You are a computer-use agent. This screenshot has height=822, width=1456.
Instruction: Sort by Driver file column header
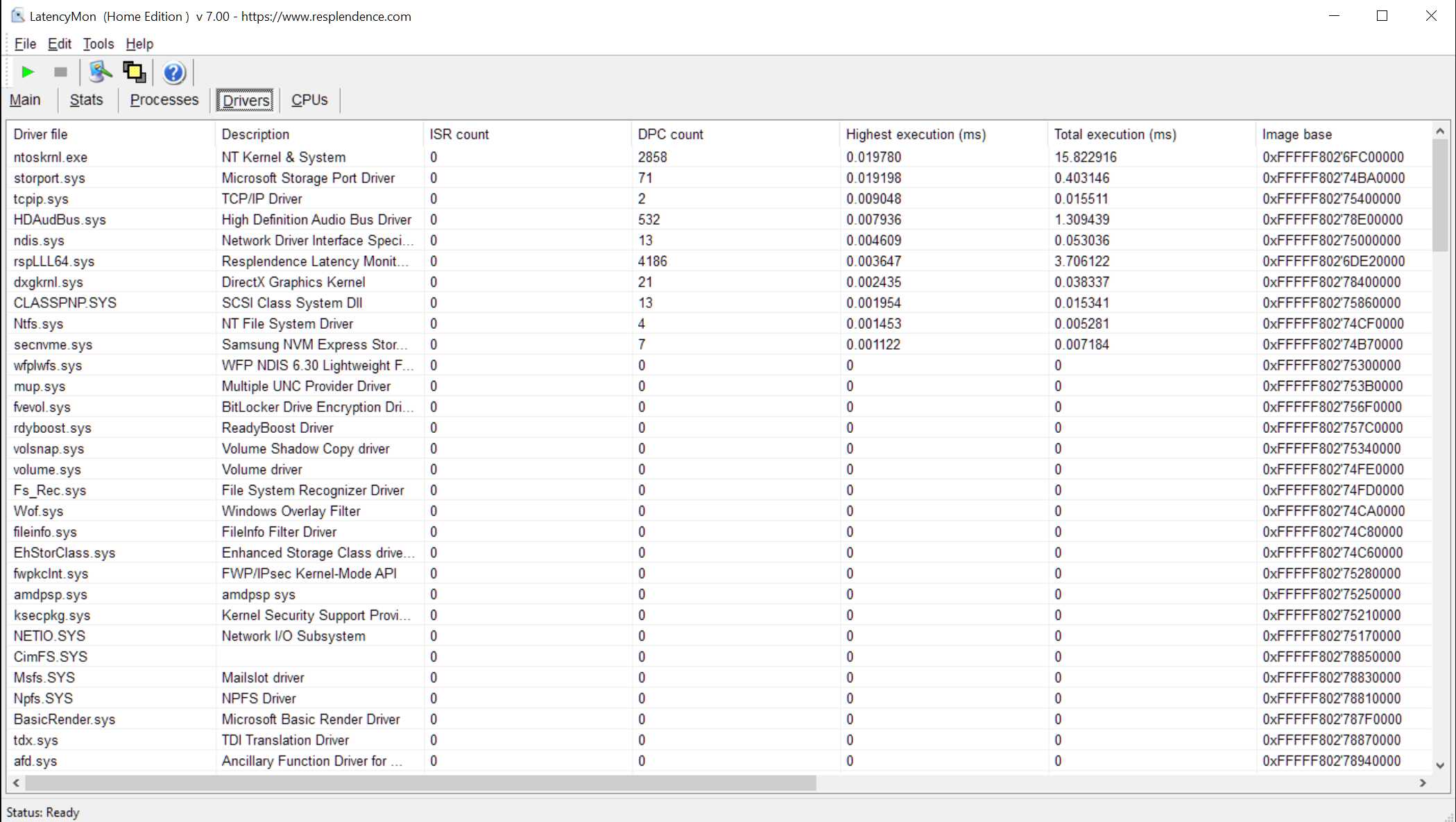click(x=111, y=135)
